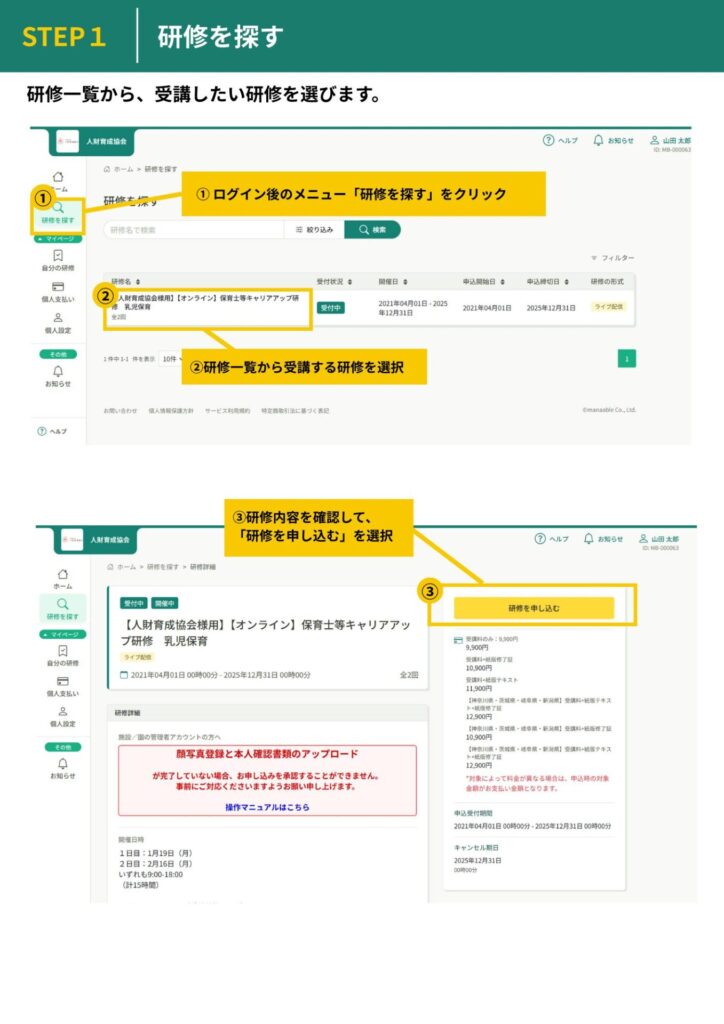This screenshot has width=724, height=1024.
Task: Open 自分の研修 in the course detail page sidebar
Action: [62, 655]
